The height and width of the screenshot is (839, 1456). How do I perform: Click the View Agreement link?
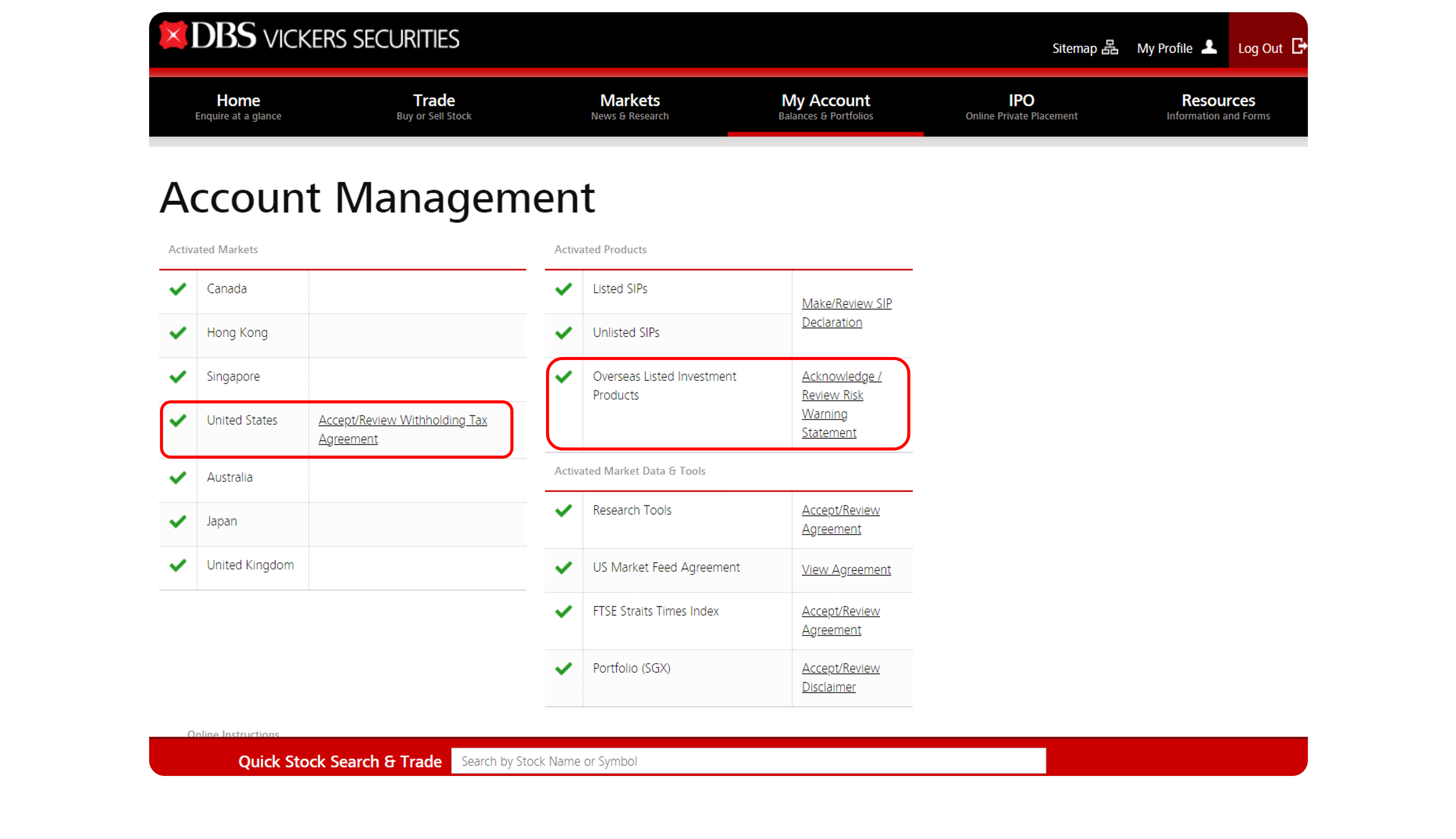(846, 569)
